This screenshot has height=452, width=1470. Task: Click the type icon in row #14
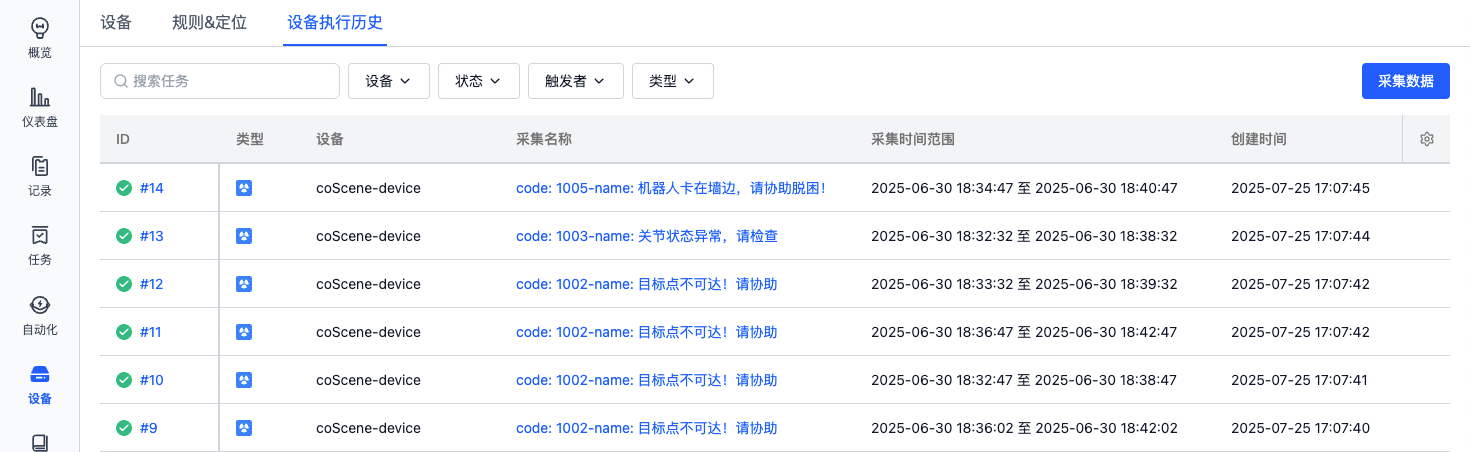click(244, 188)
